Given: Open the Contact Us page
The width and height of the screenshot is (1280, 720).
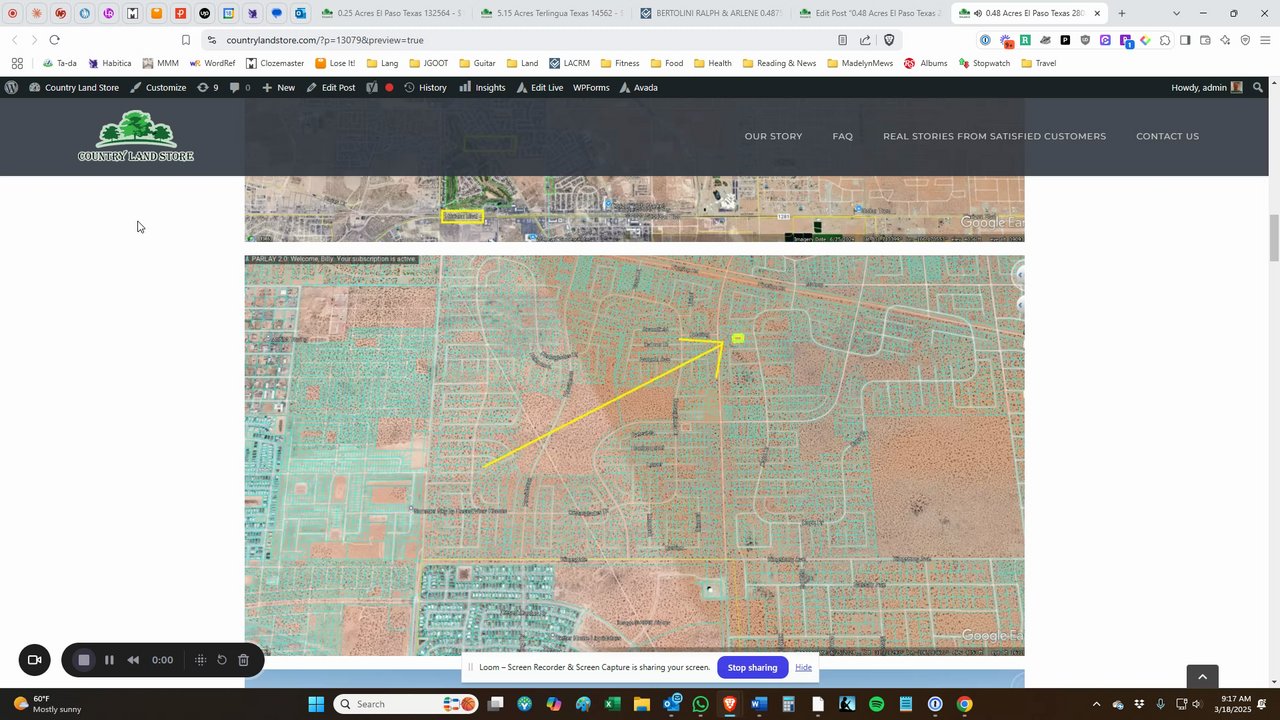Looking at the screenshot, I should coord(1167,136).
